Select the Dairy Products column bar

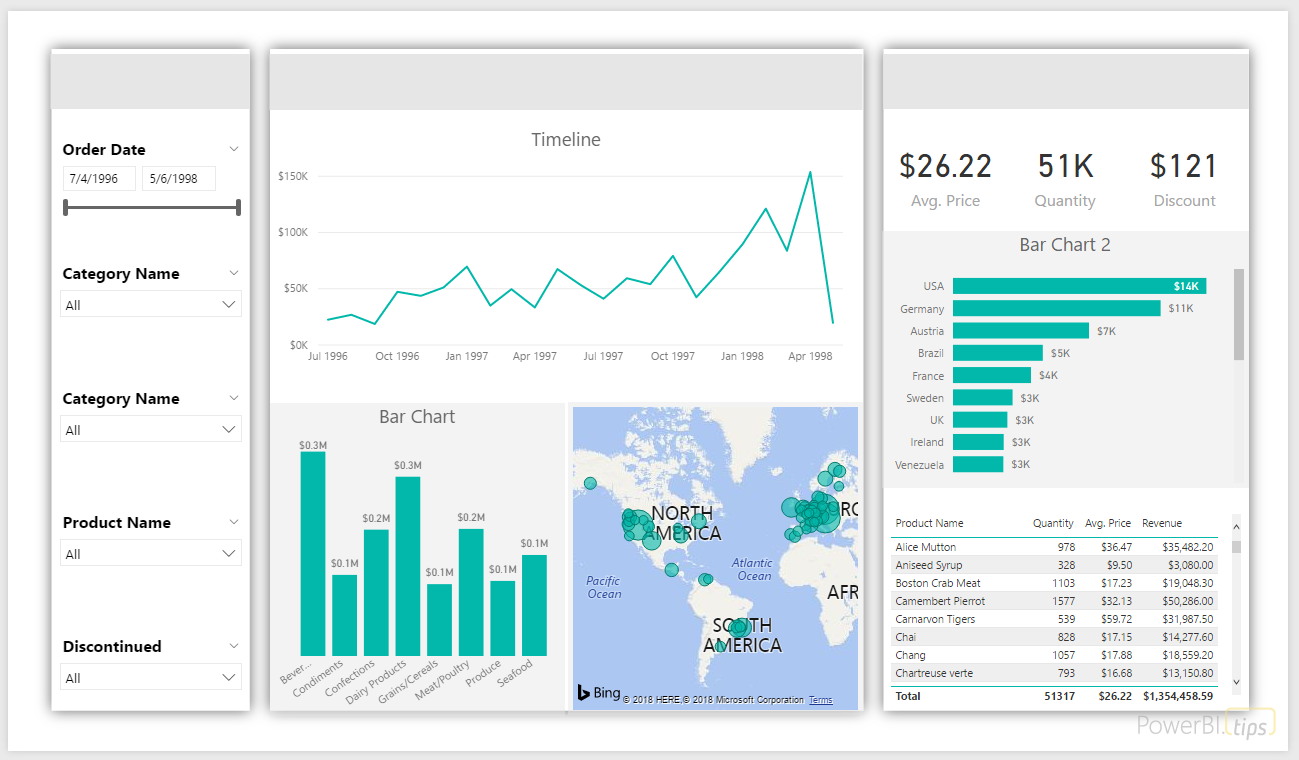[407, 566]
